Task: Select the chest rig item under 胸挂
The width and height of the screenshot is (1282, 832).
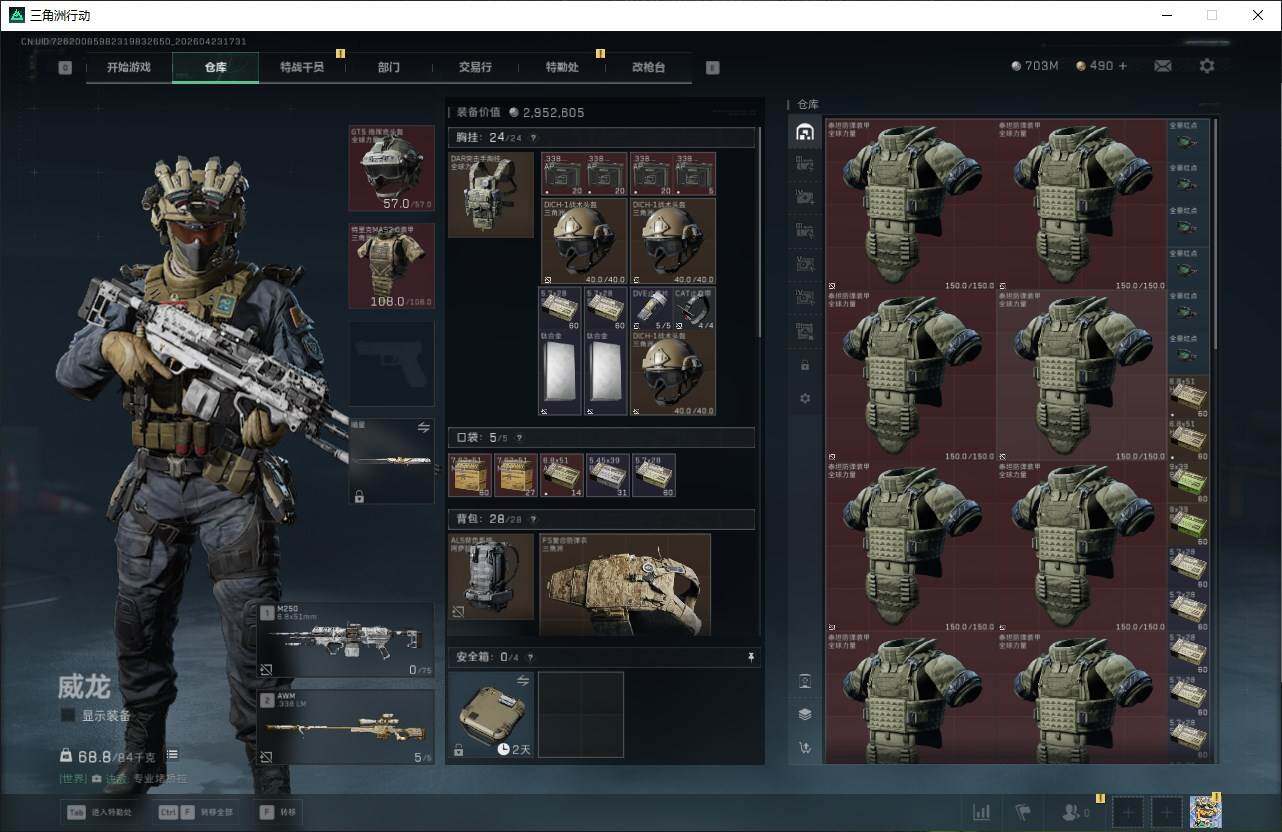Action: pyautogui.click(x=491, y=194)
